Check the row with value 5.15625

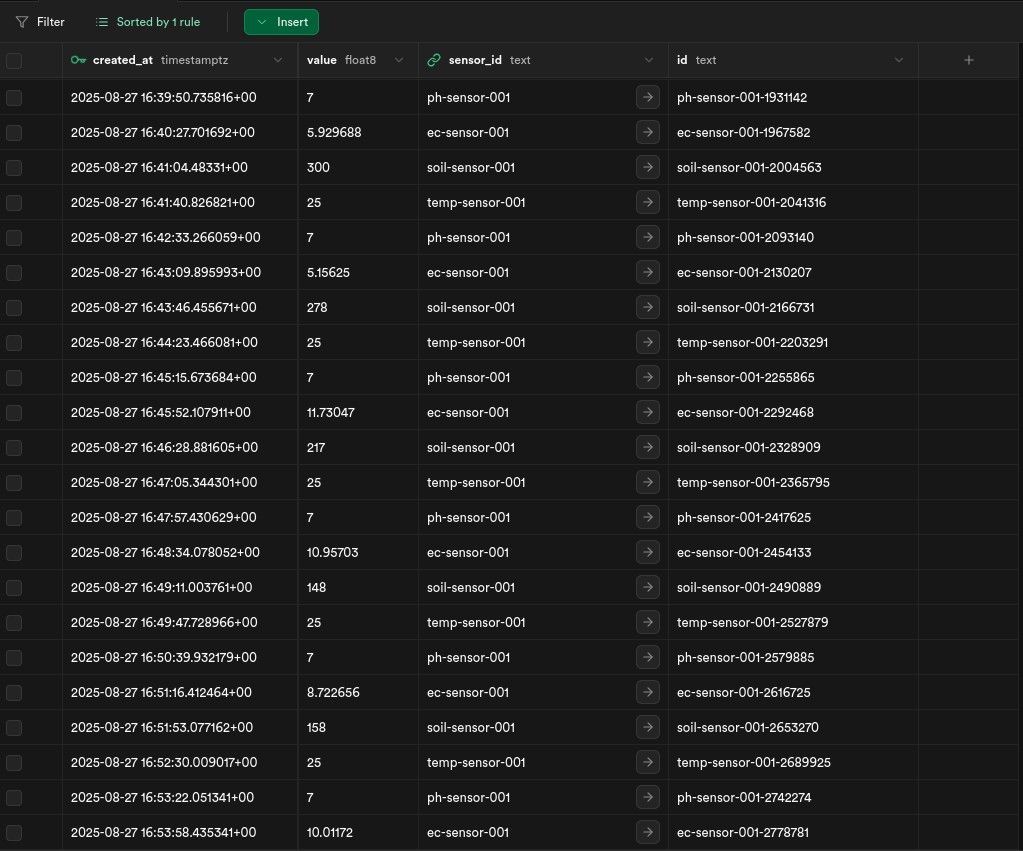tap(14, 272)
